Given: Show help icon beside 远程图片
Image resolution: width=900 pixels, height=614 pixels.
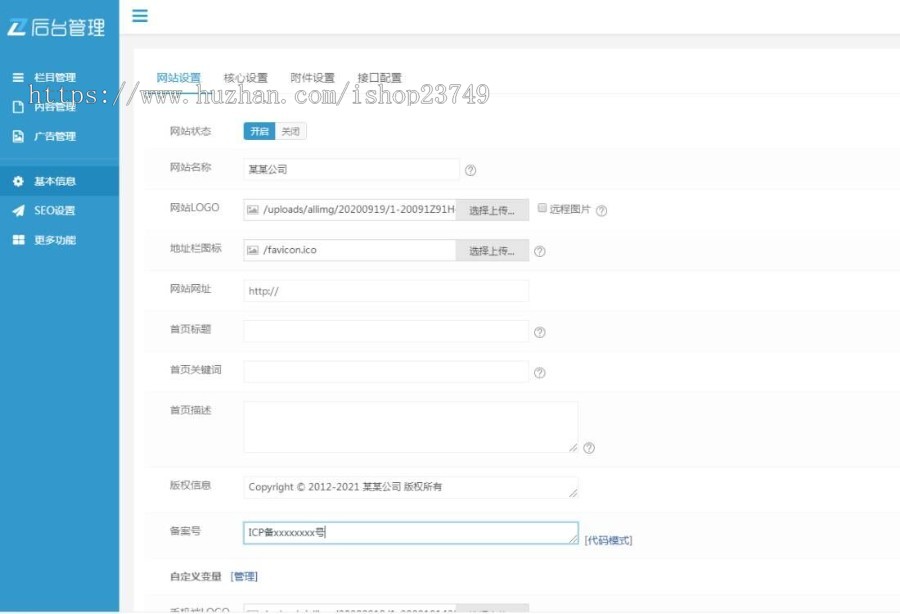Looking at the screenshot, I should (x=601, y=211).
